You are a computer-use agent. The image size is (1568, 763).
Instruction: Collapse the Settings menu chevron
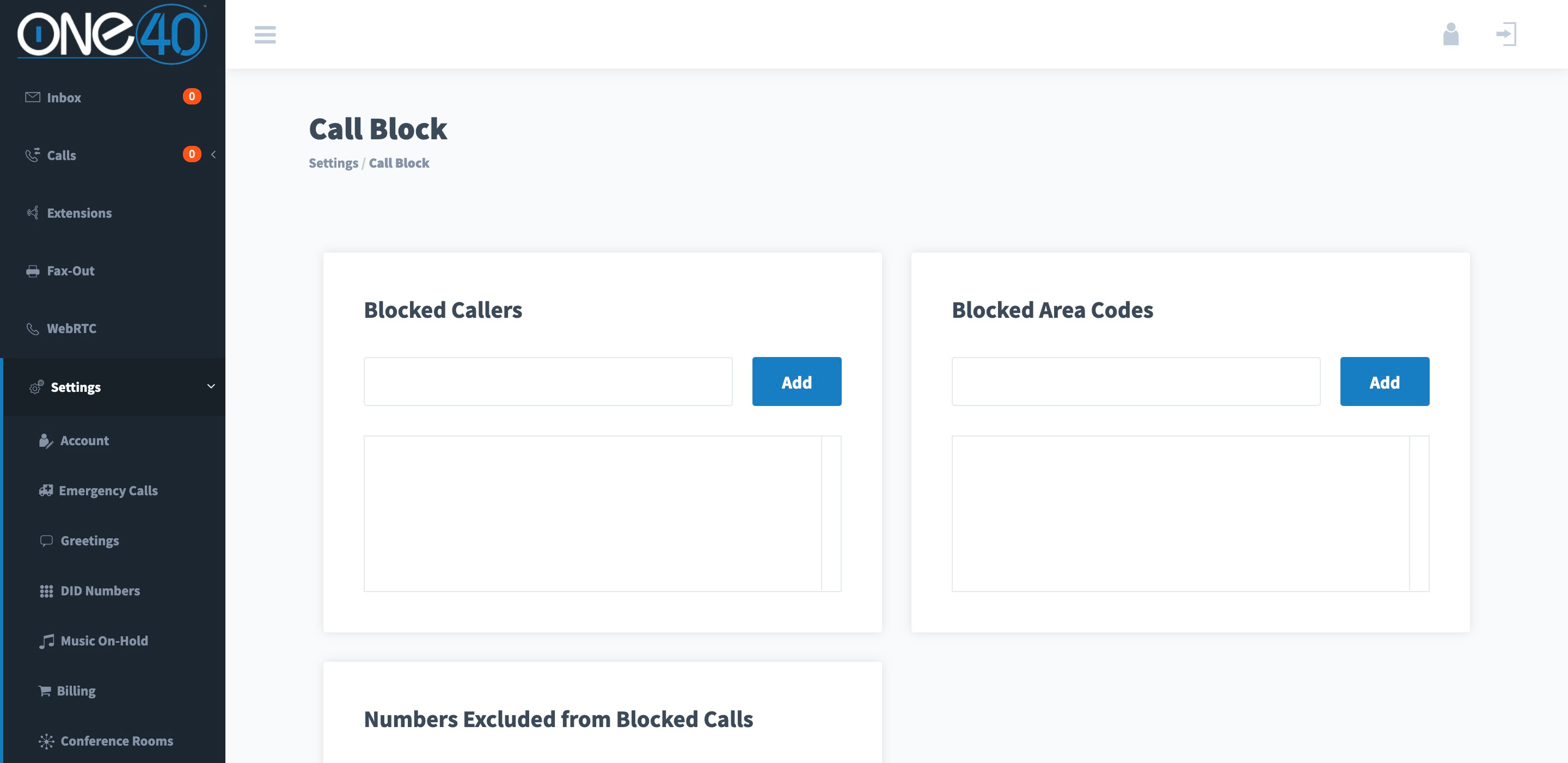(211, 386)
